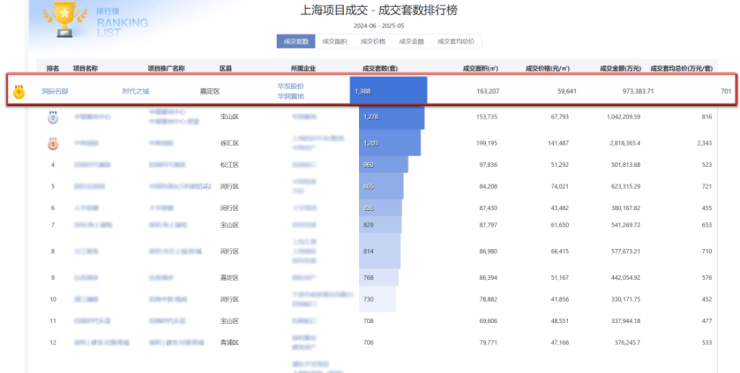Open the 华发股份 company link
740x373 pixels.
[x=291, y=86]
